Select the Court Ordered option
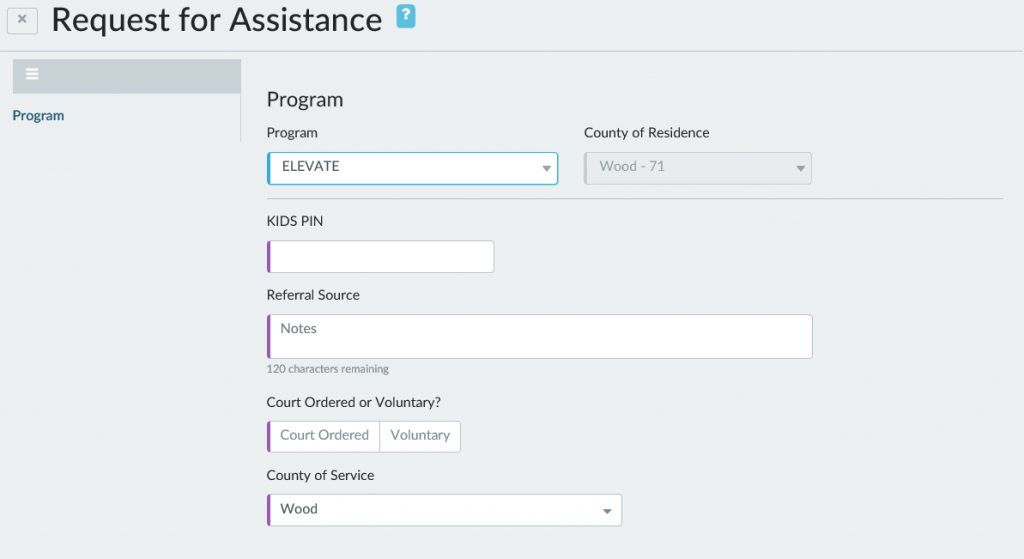 tap(324, 436)
